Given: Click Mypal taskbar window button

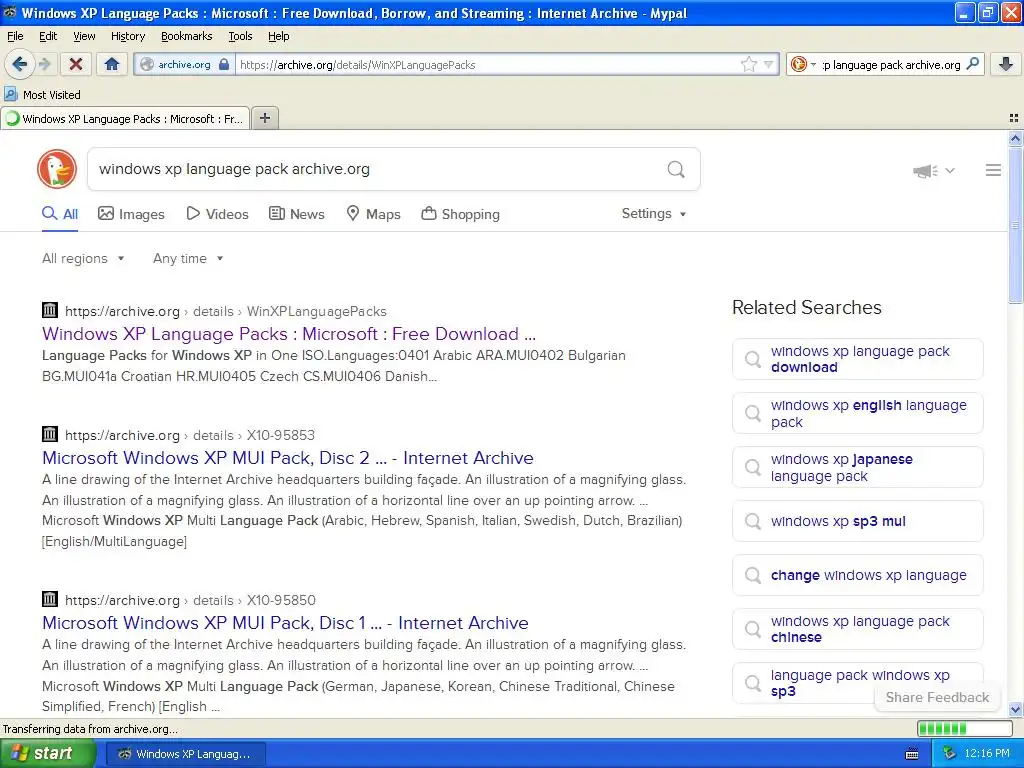Looking at the screenshot, I should (185, 754).
